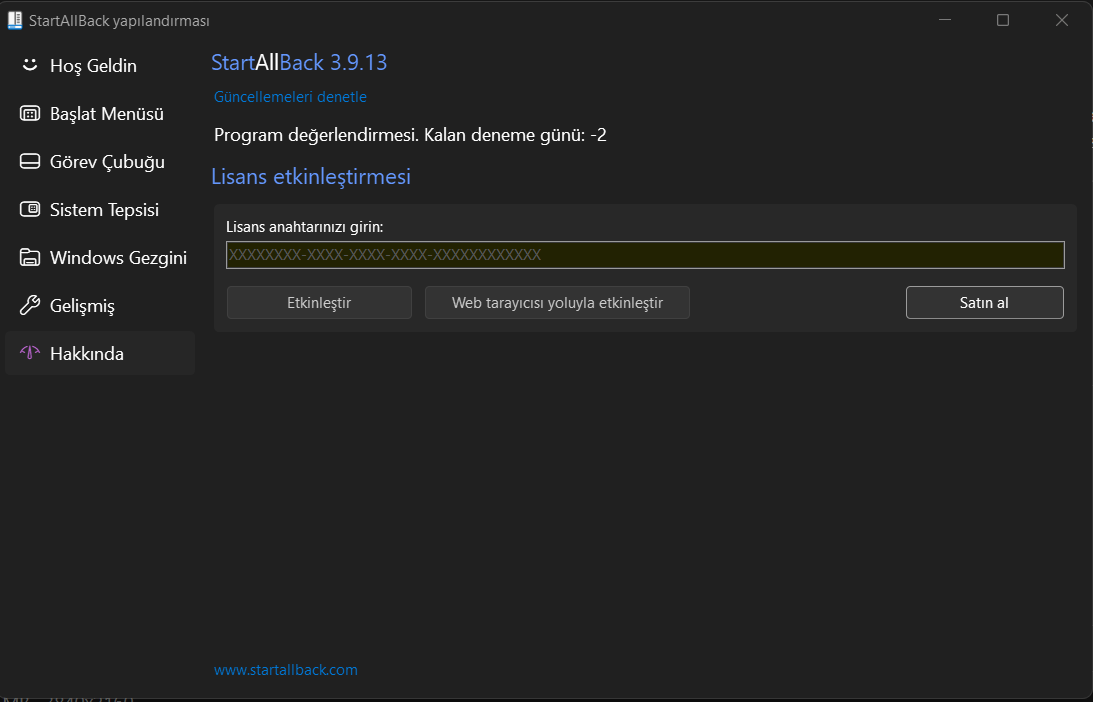Click the smiley icon beside Hoş Geldin

[x=29, y=65]
